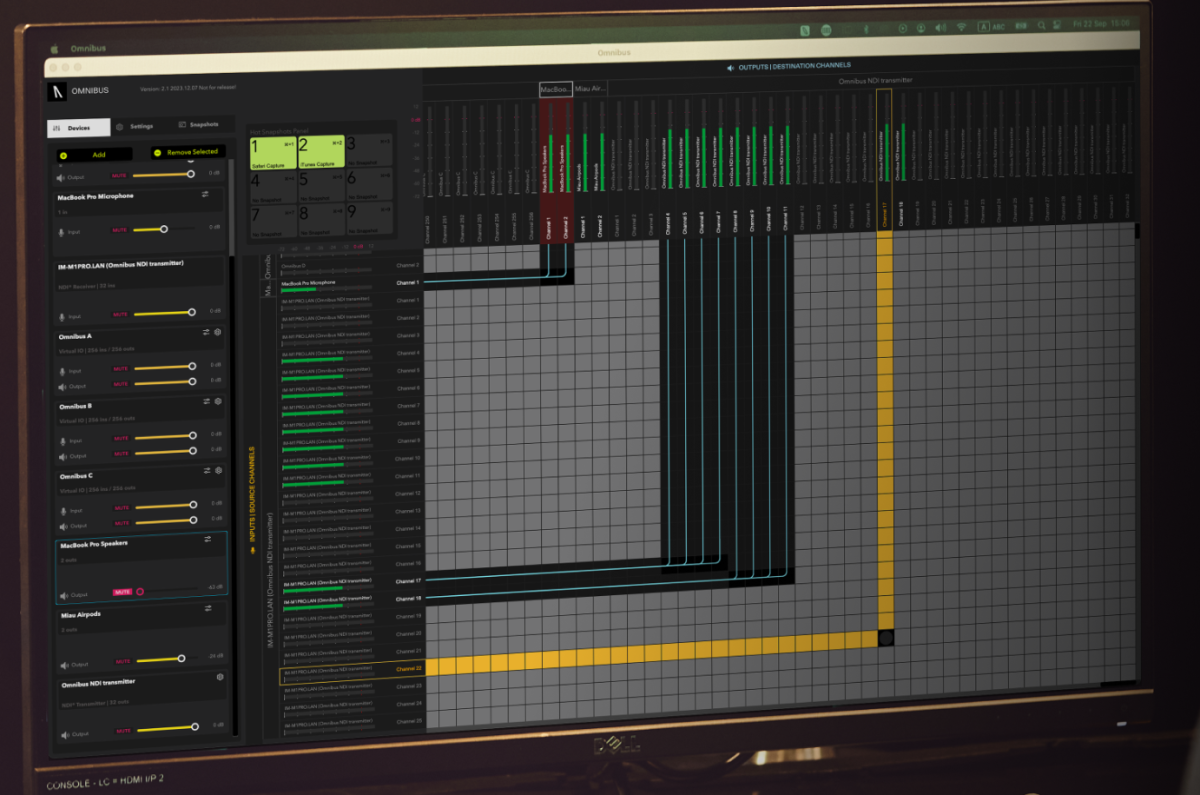Click the Omnibus C input microphone icon
Screen dimensions: 1200x795
click(62, 509)
